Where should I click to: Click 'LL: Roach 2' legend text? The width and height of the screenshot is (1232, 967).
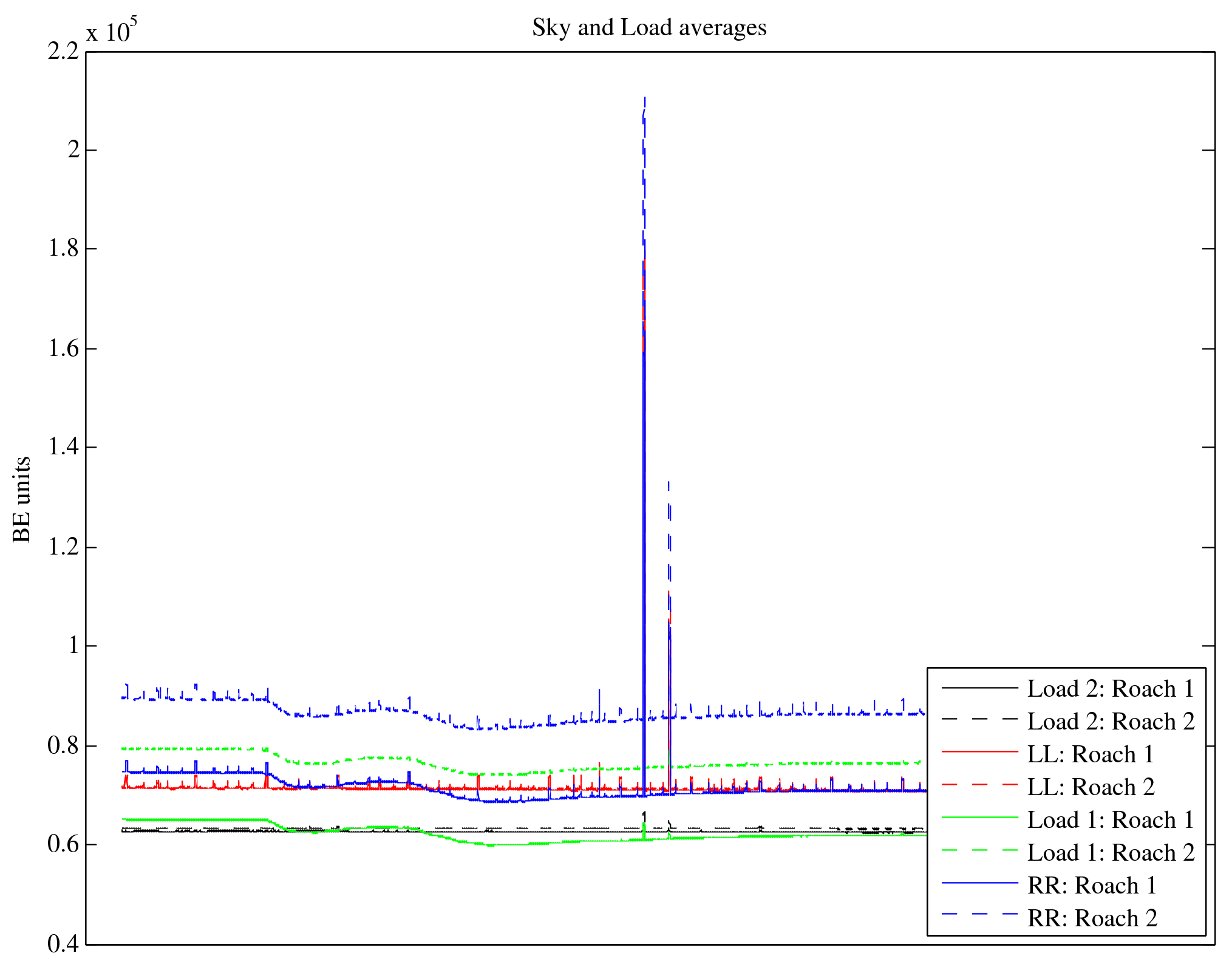1091,787
